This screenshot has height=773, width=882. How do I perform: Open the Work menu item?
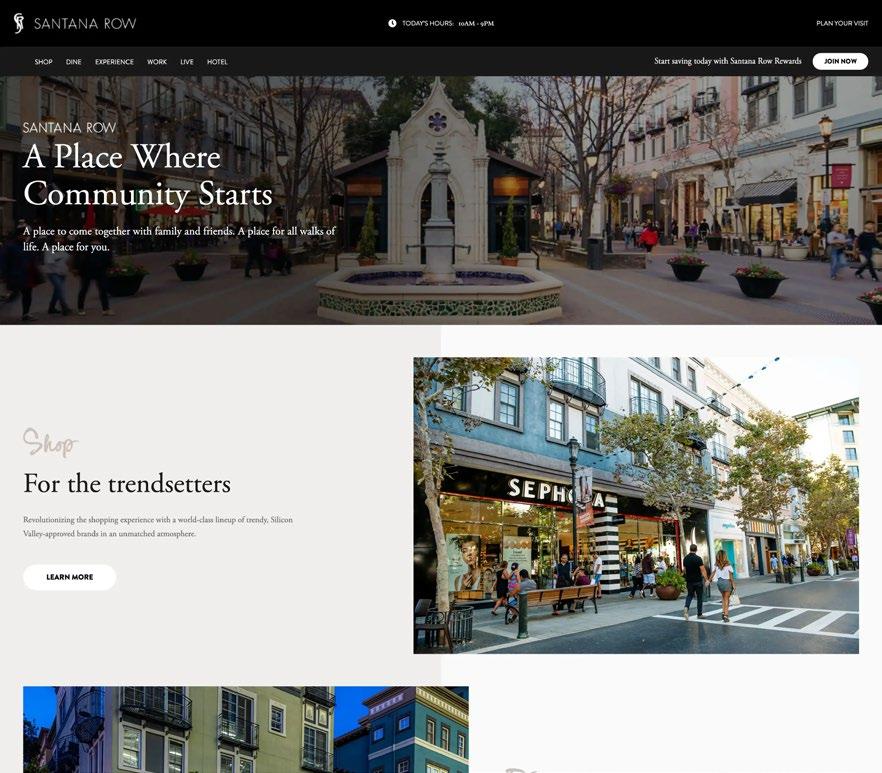(157, 62)
